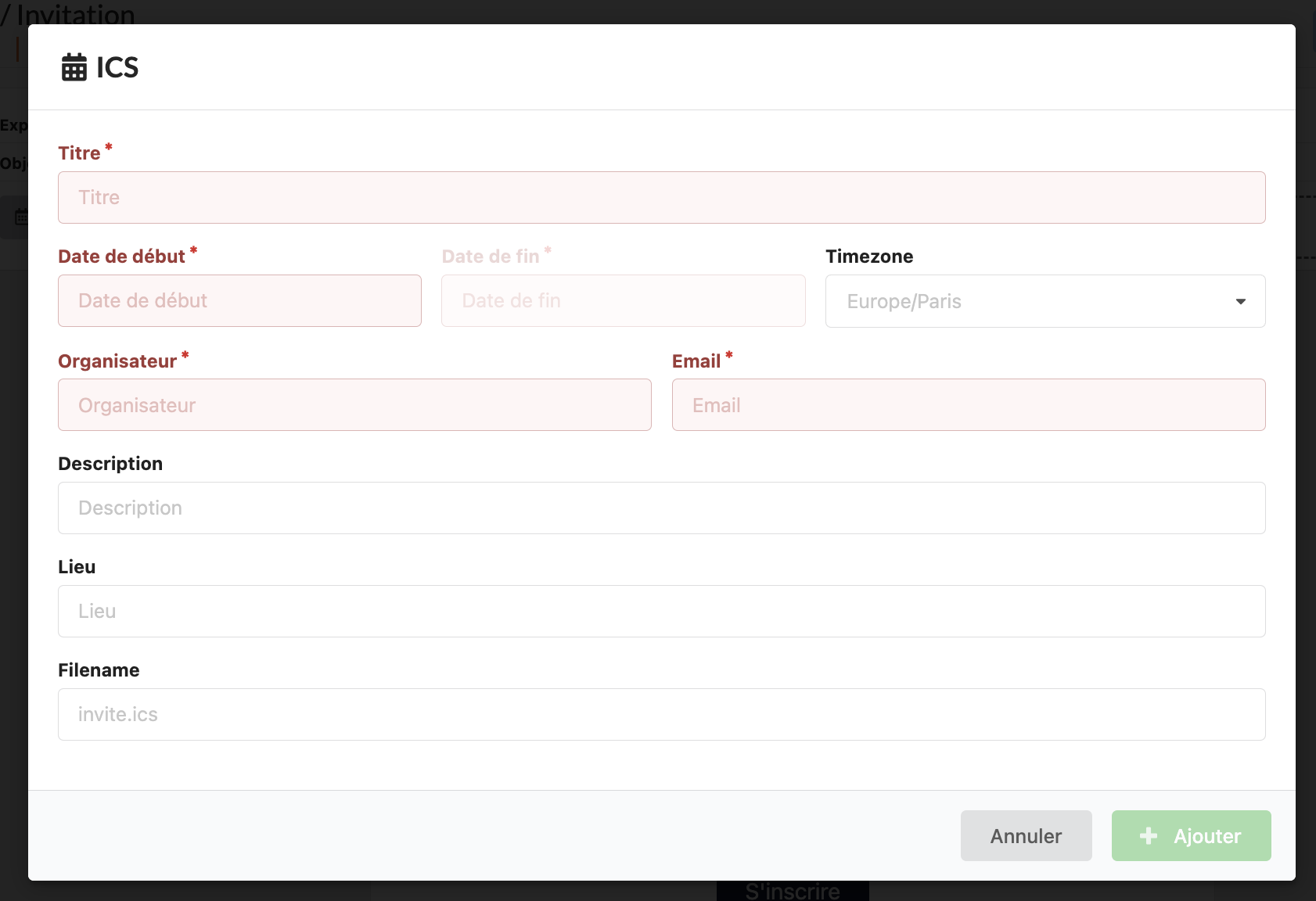Click the plus icon on Ajouter button

click(x=1148, y=836)
